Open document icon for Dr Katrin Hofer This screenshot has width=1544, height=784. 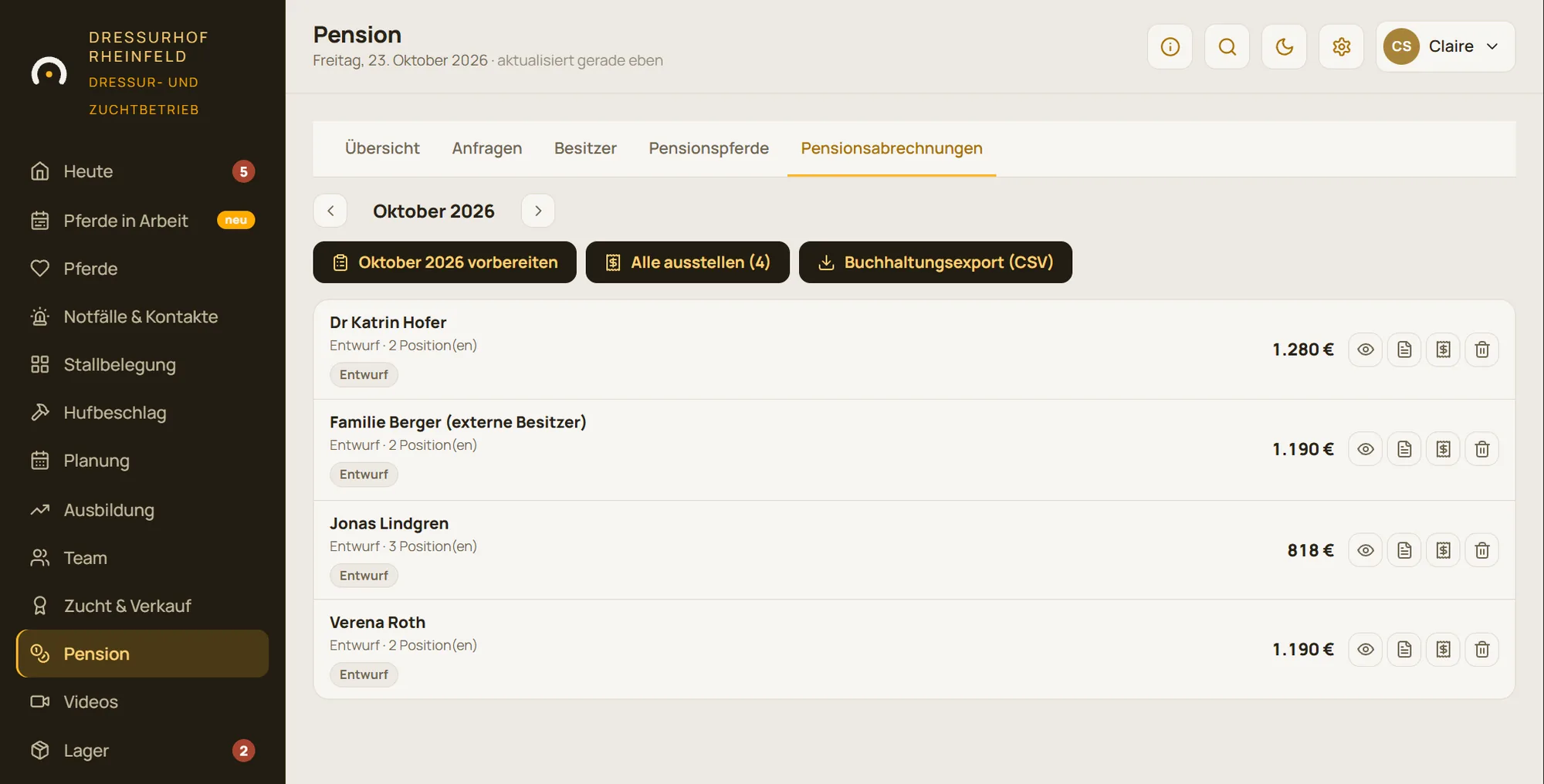(1404, 350)
